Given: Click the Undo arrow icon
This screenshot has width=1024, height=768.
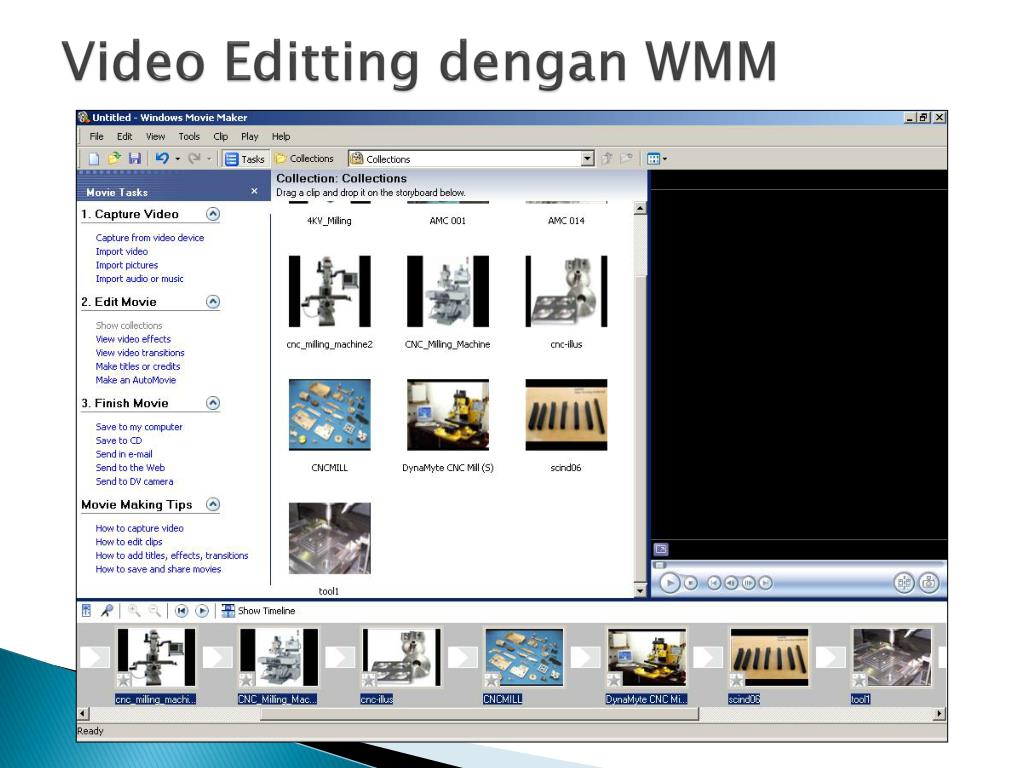Looking at the screenshot, I should 163,158.
